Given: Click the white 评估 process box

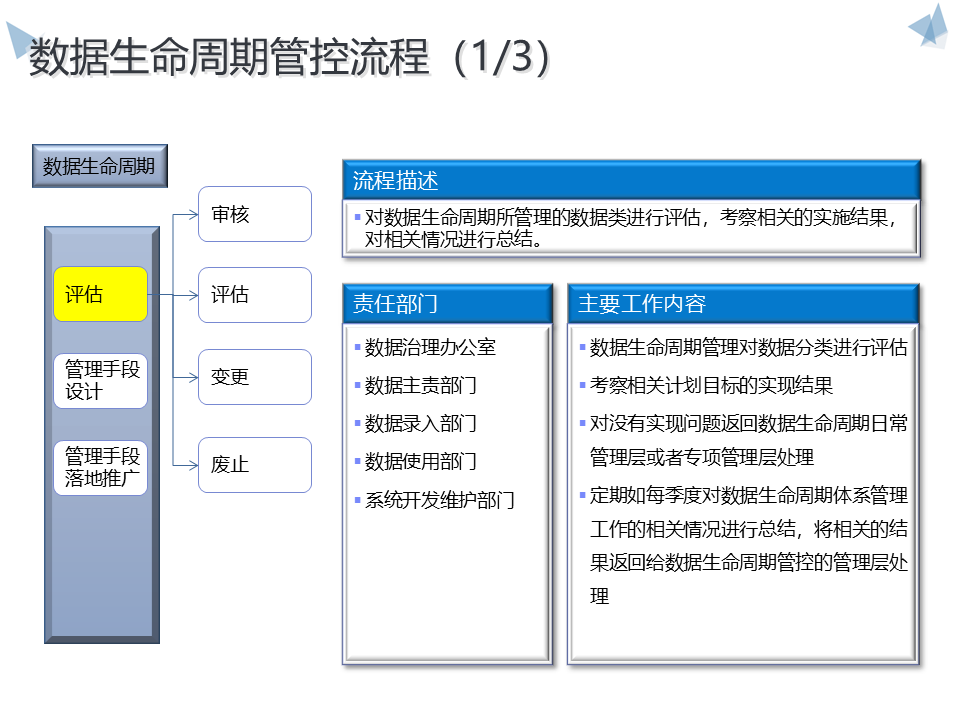Looking at the screenshot, I should click(x=255, y=295).
